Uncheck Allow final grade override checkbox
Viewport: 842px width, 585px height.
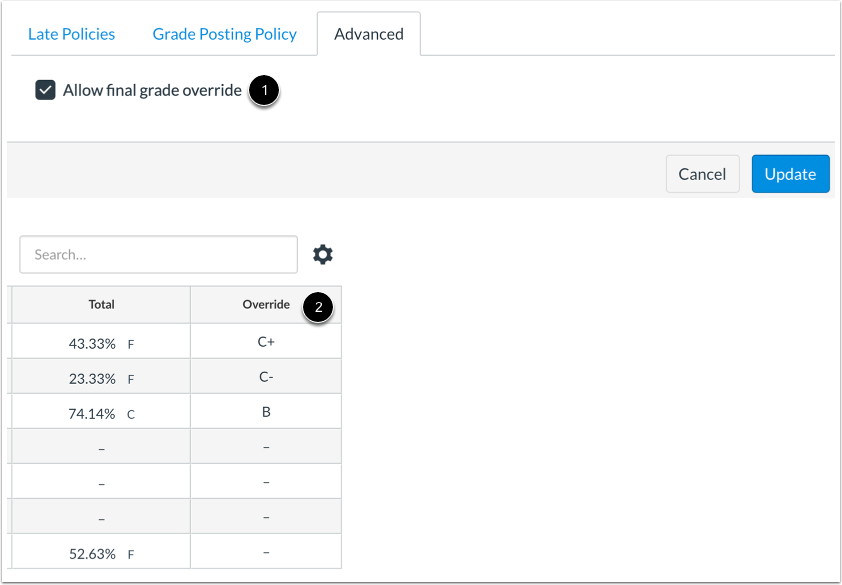(45, 90)
